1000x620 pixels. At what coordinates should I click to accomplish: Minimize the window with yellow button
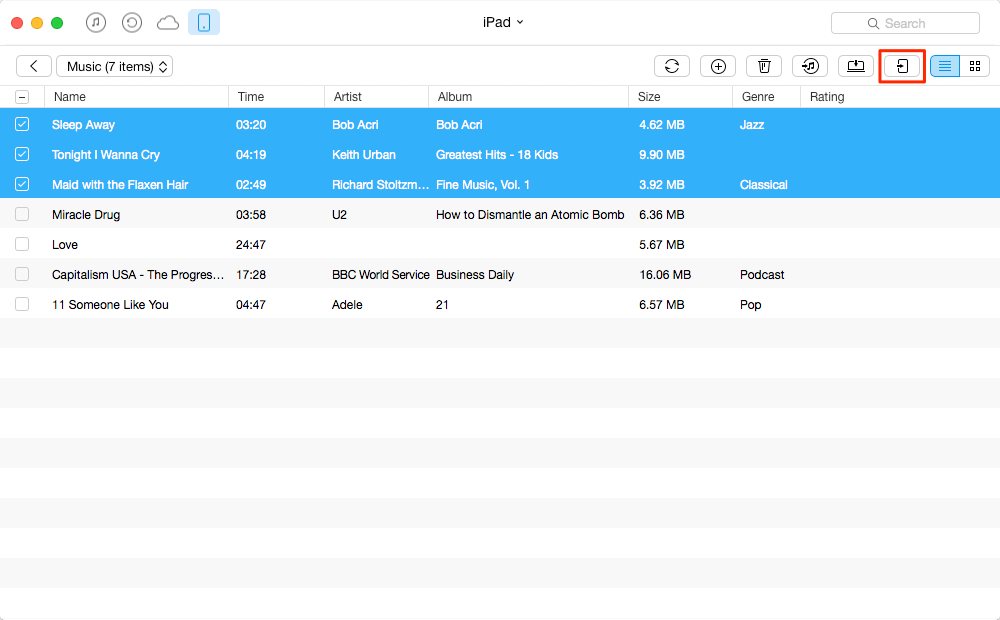pyautogui.click(x=37, y=23)
